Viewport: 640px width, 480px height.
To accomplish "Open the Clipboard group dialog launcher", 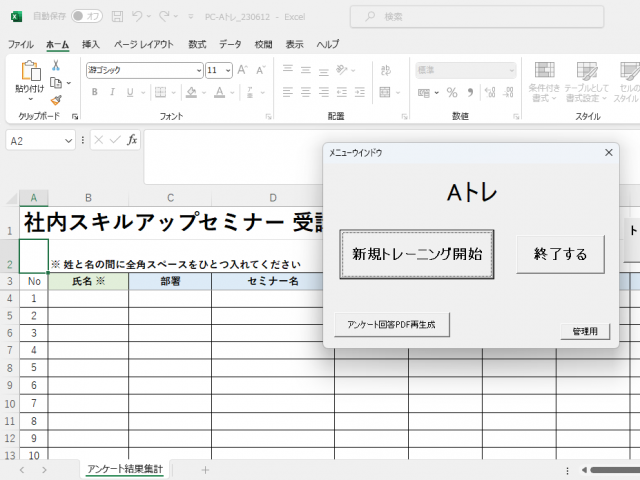I will click(75, 117).
